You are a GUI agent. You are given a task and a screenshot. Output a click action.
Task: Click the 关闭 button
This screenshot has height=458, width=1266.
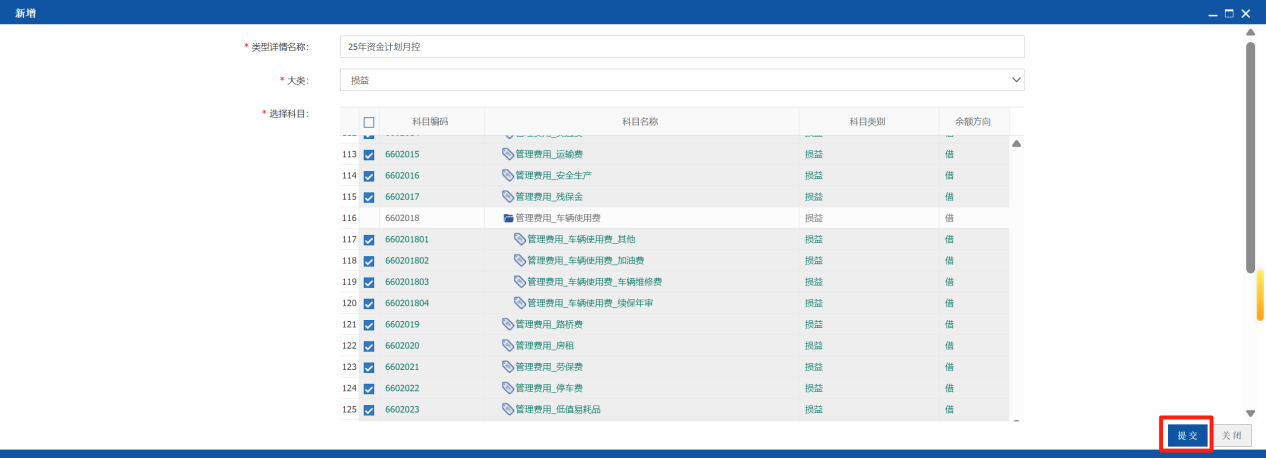[1231, 435]
